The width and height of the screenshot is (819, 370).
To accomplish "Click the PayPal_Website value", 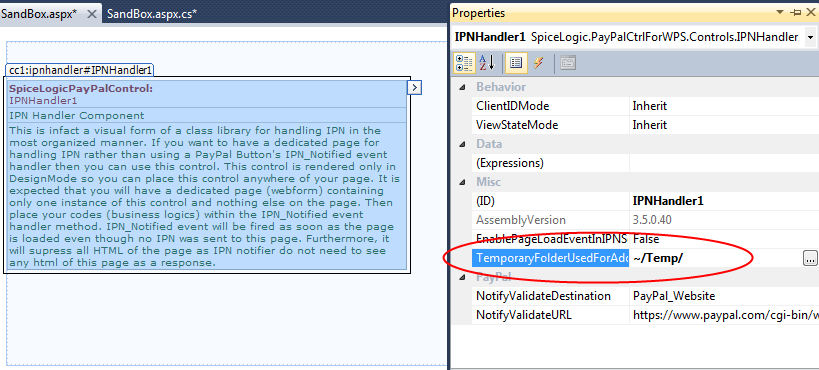I will 674,296.
